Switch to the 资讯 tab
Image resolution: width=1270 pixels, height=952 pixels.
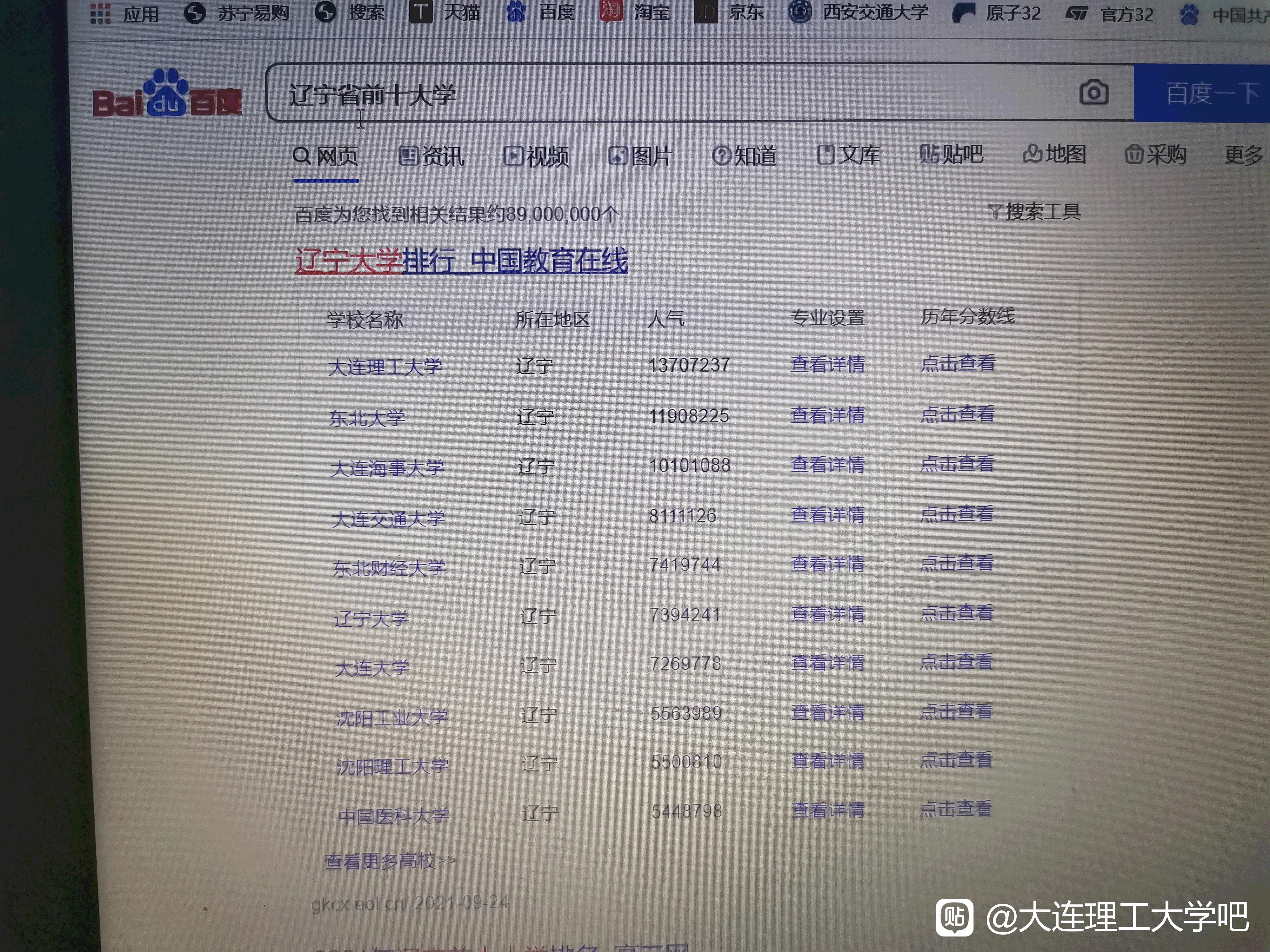431,156
